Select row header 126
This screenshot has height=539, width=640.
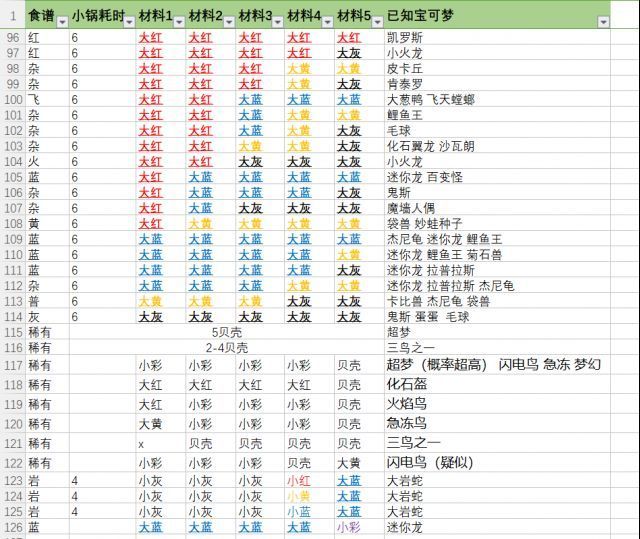13,527
